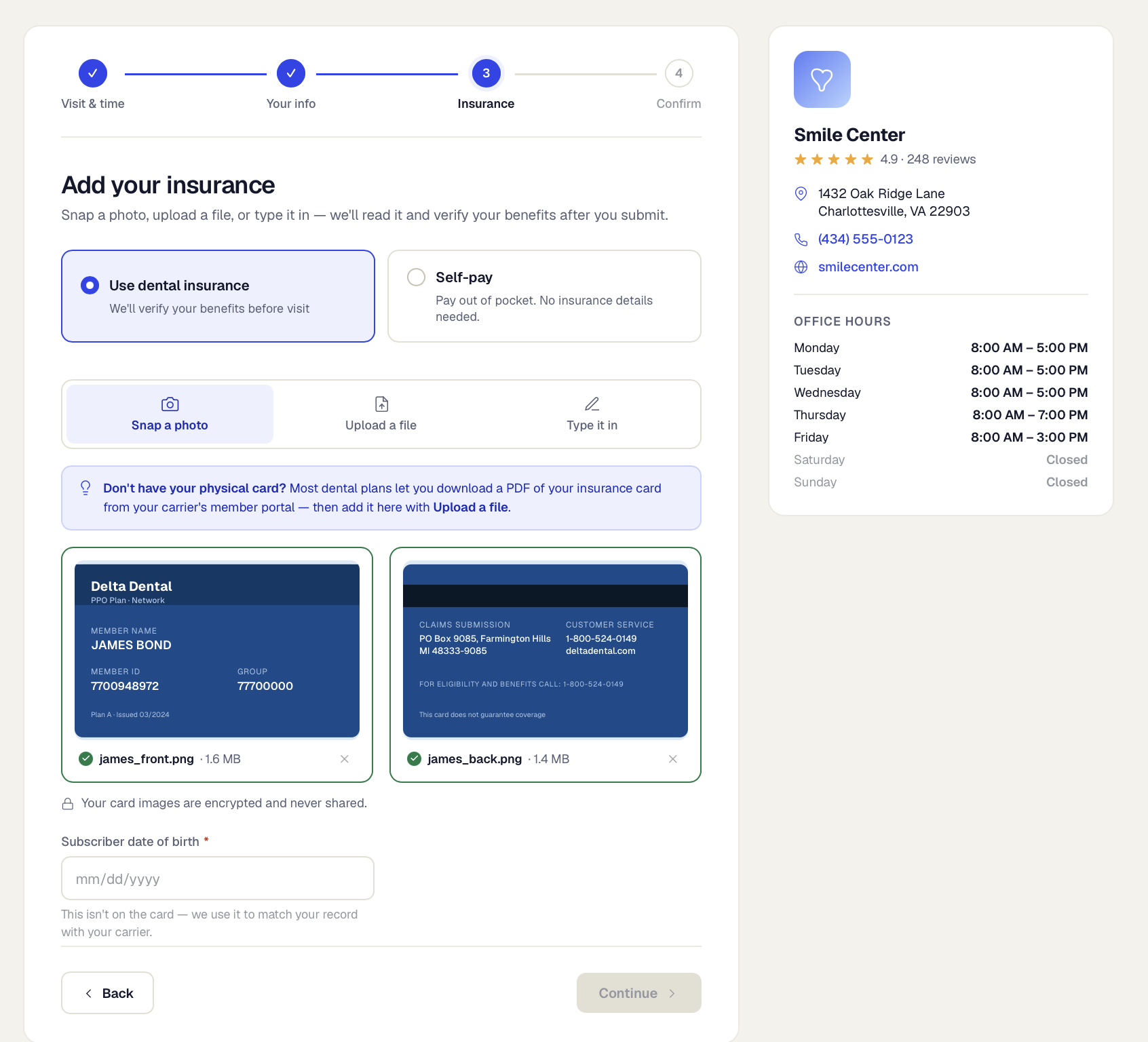The image size is (1148, 1042).
Task: Focus the Subscriber date of birth field
Action: [x=218, y=879]
